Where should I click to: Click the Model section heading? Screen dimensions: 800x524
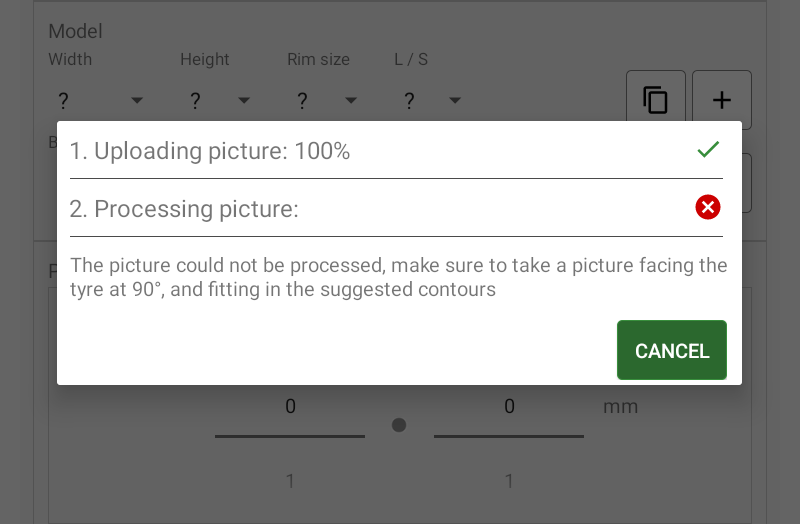click(x=76, y=32)
